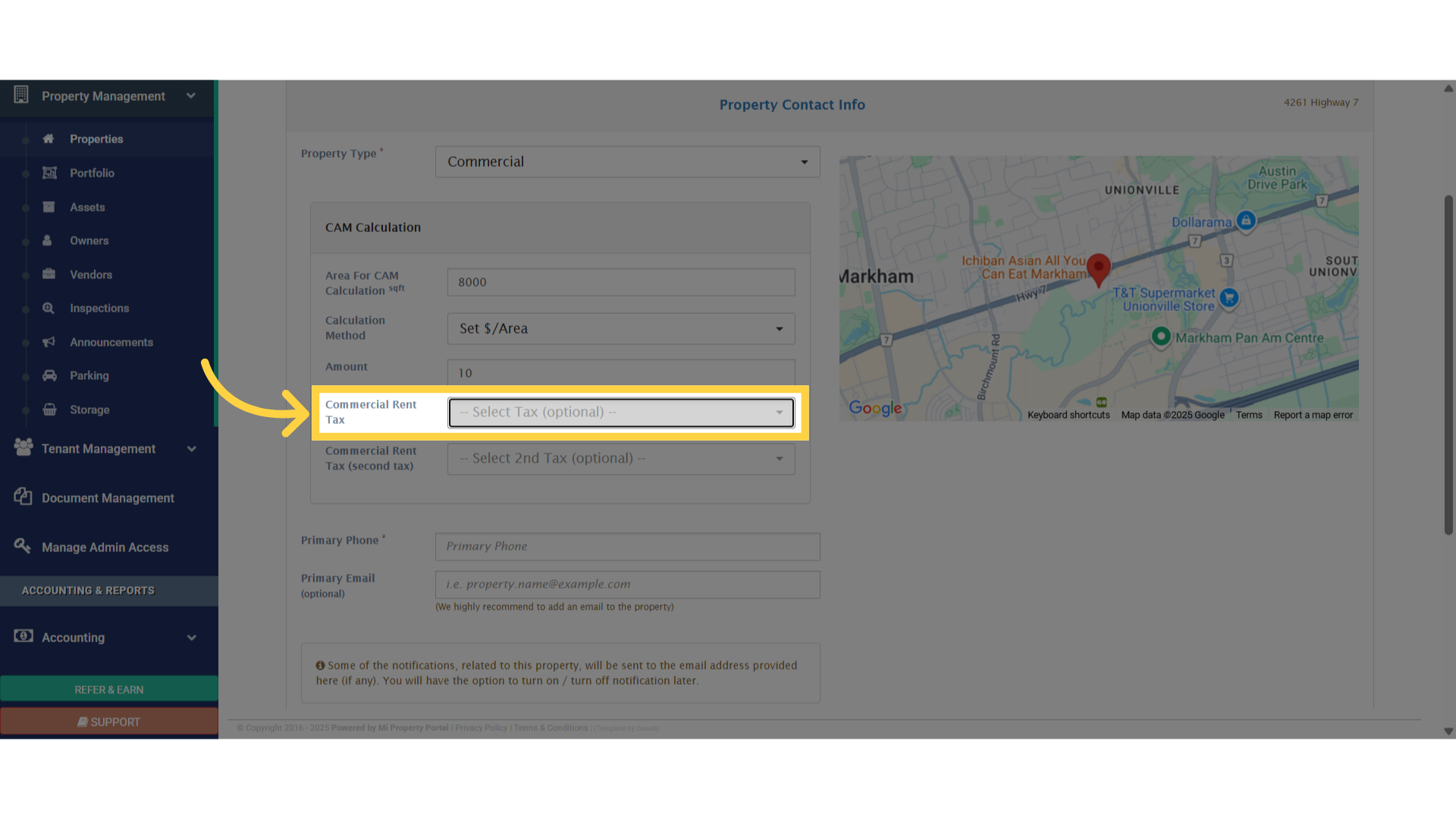The width and height of the screenshot is (1456, 819).
Task: Select the Document Management icon
Action: click(x=23, y=497)
